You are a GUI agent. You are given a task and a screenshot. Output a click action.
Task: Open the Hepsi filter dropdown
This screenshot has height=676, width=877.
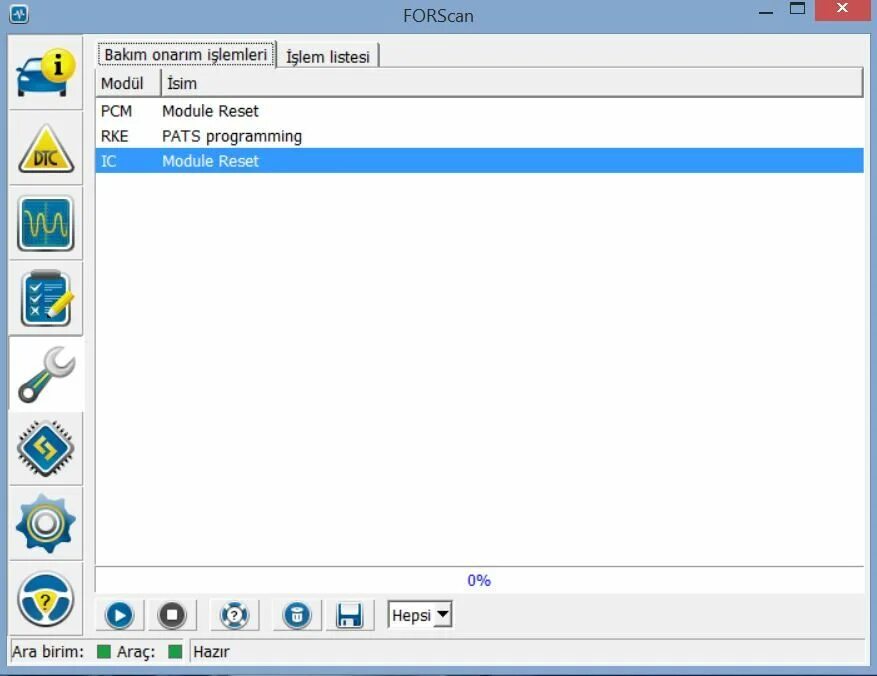point(420,615)
